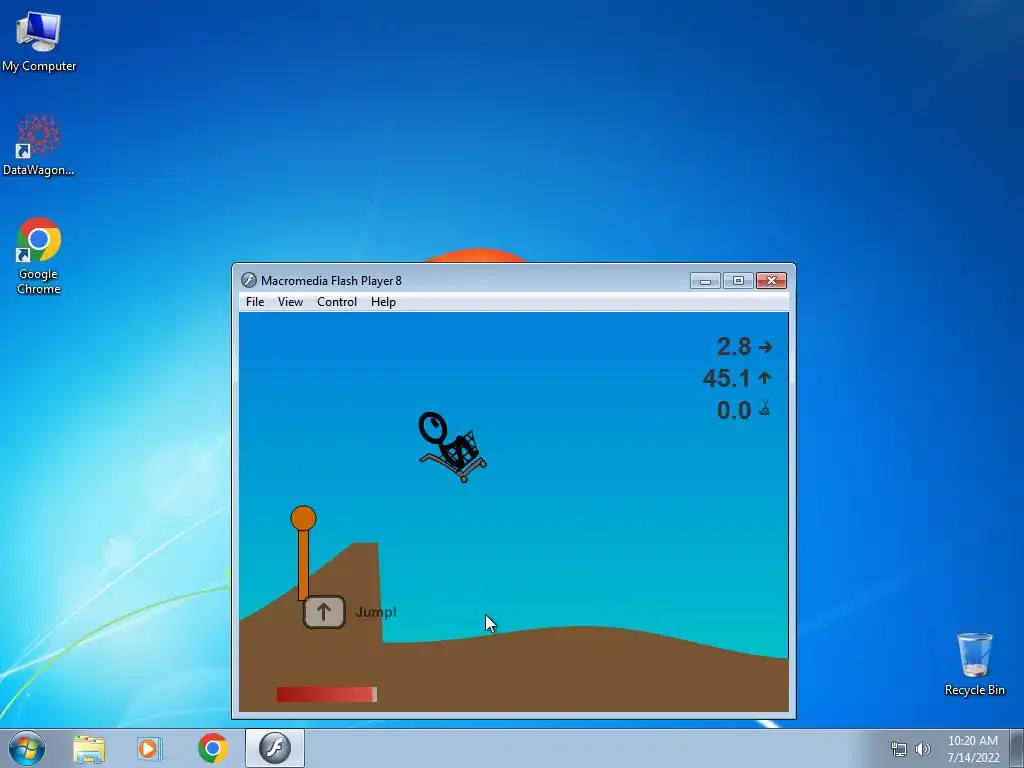
Task: Click the third stat's icon beside 0.0
Action: click(765, 409)
